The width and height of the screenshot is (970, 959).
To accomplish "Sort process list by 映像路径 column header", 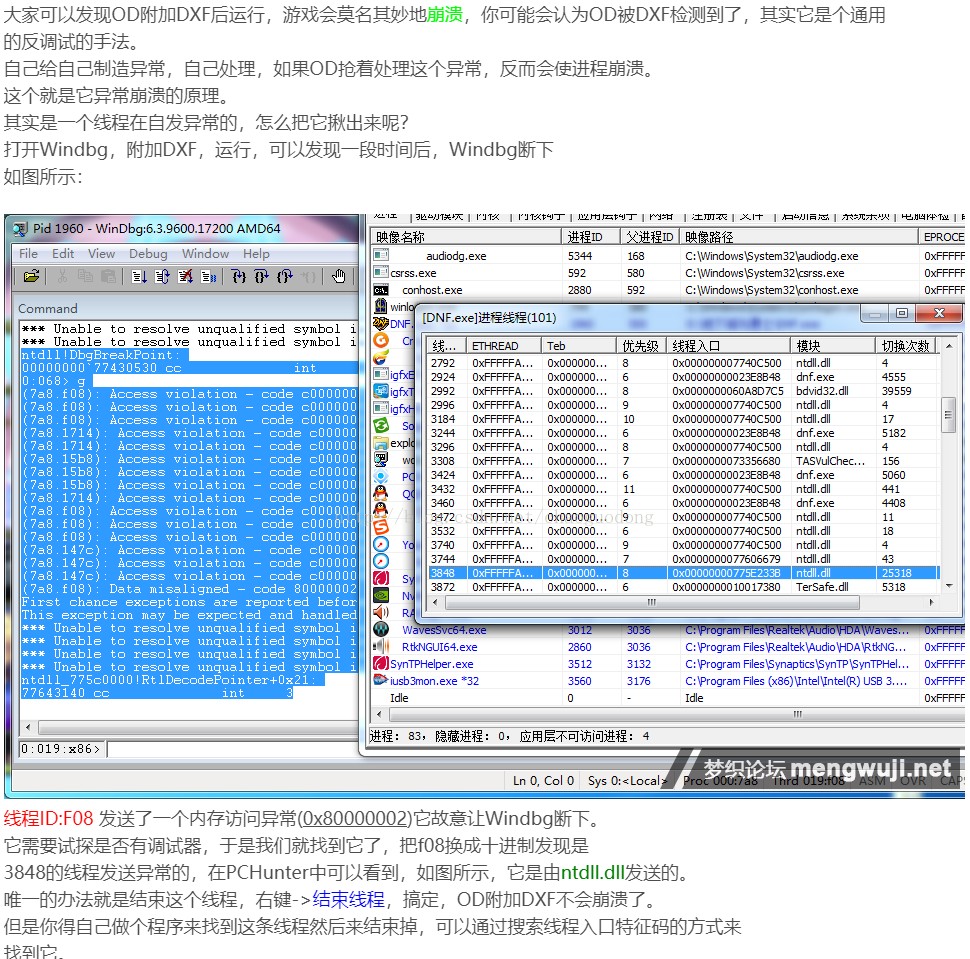I will point(799,237).
